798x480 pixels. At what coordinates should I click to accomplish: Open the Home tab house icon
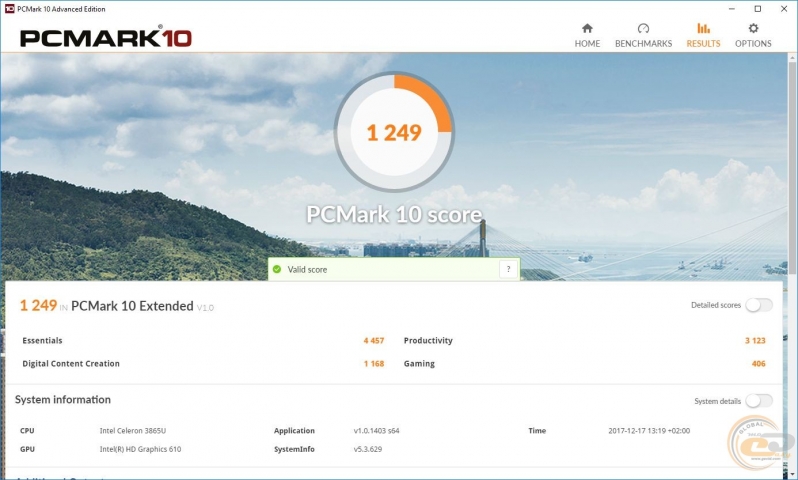pyautogui.click(x=587, y=28)
